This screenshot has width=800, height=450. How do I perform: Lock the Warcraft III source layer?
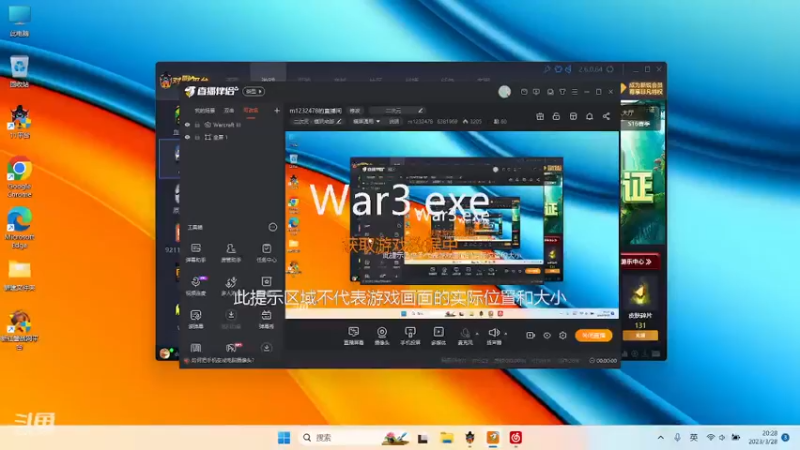(x=197, y=124)
